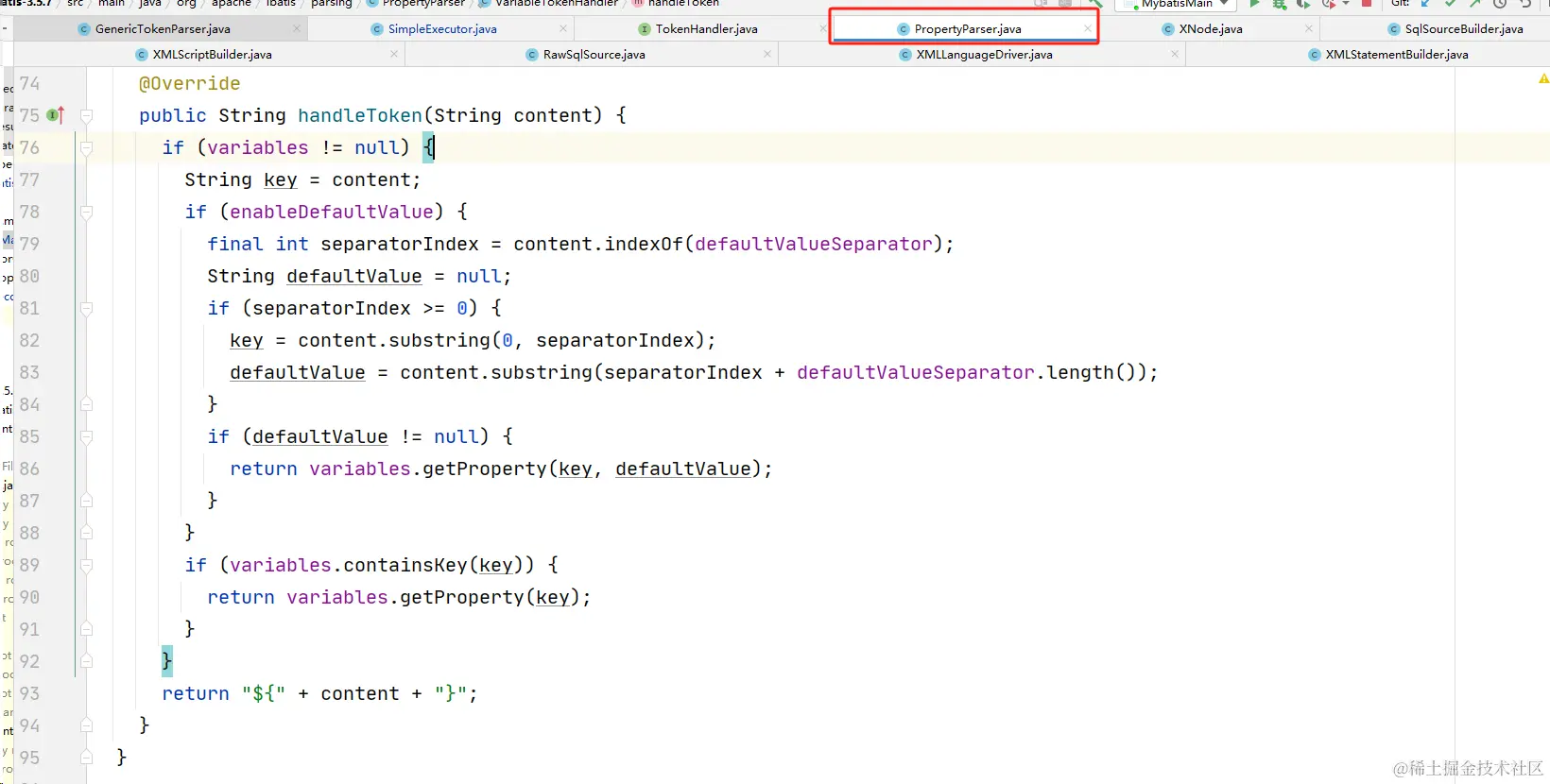This screenshot has height=784, width=1550.
Task: Click the class icon on XMLScriptBuilder.java tab
Action: click(x=142, y=55)
